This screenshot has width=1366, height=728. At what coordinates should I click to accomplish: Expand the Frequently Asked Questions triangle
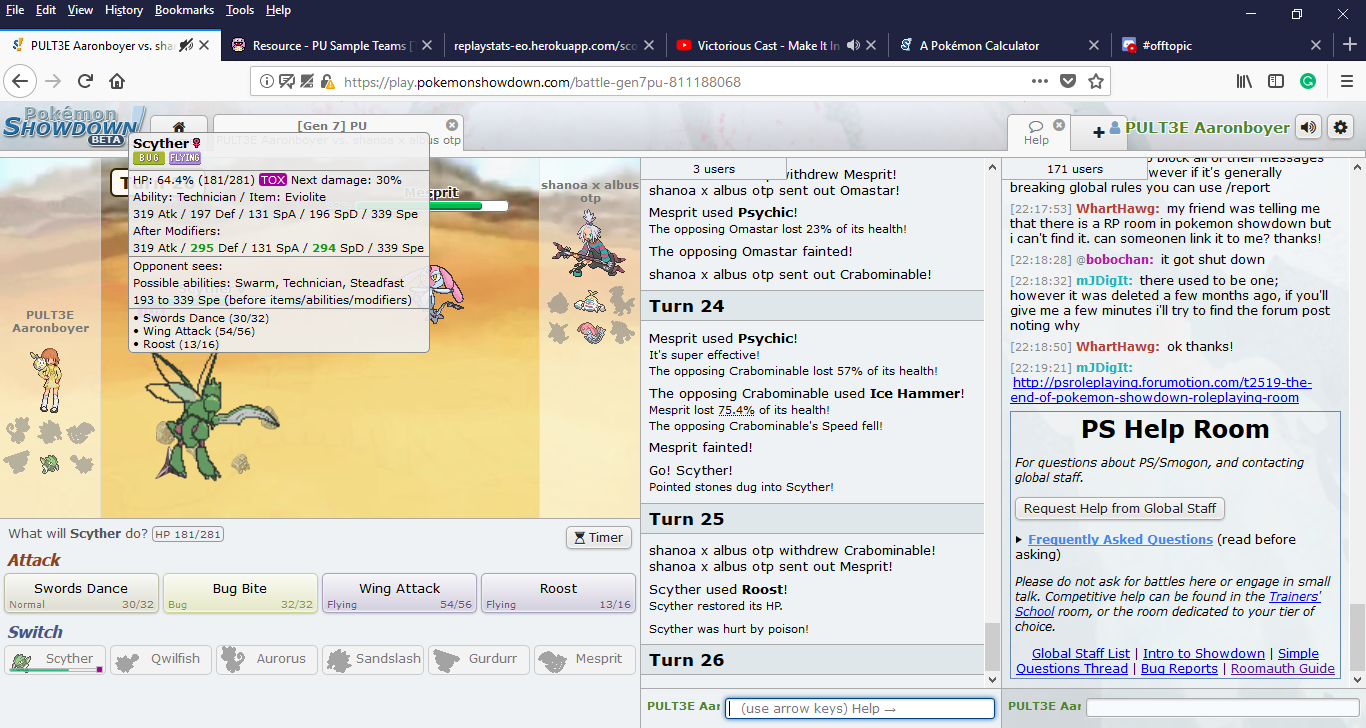pyautogui.click(x=1019, y=540)
